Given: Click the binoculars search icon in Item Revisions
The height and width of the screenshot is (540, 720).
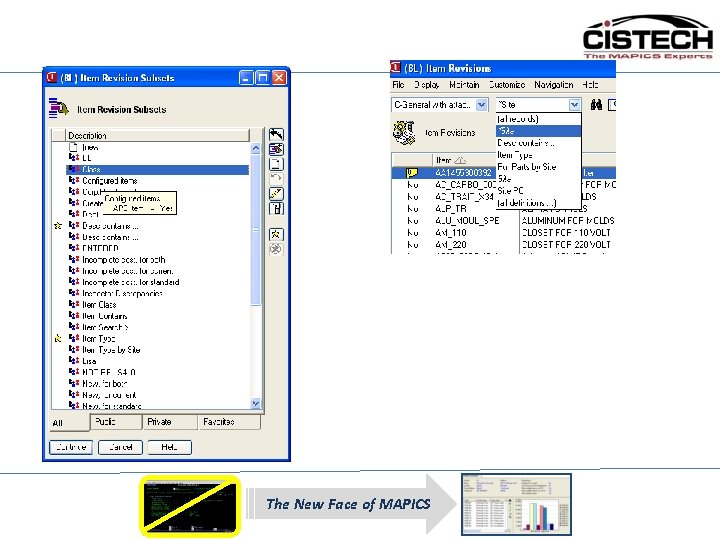Looking at the screenshot, I should tap(596, 105).
